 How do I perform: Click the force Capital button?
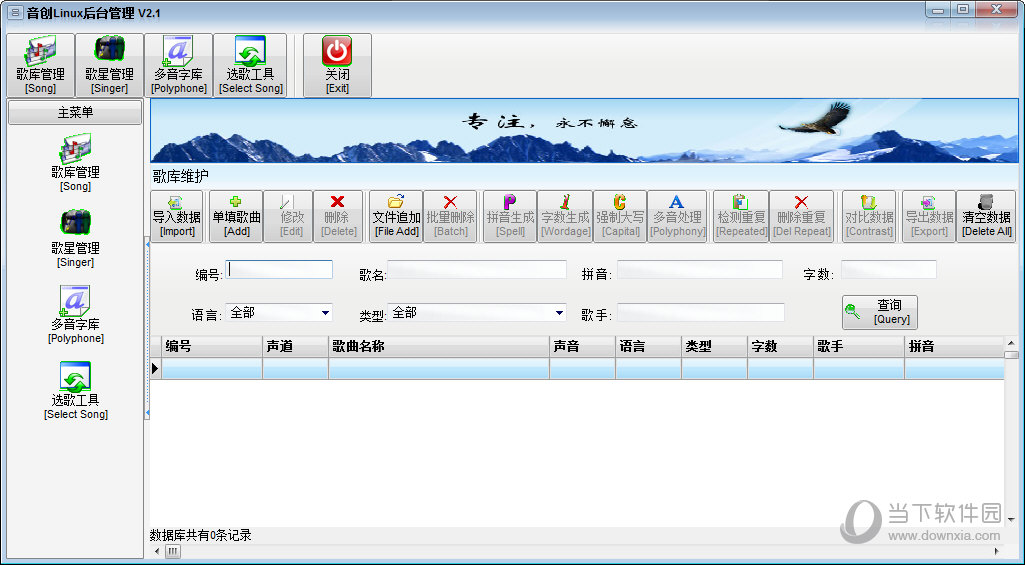point(620,216)
